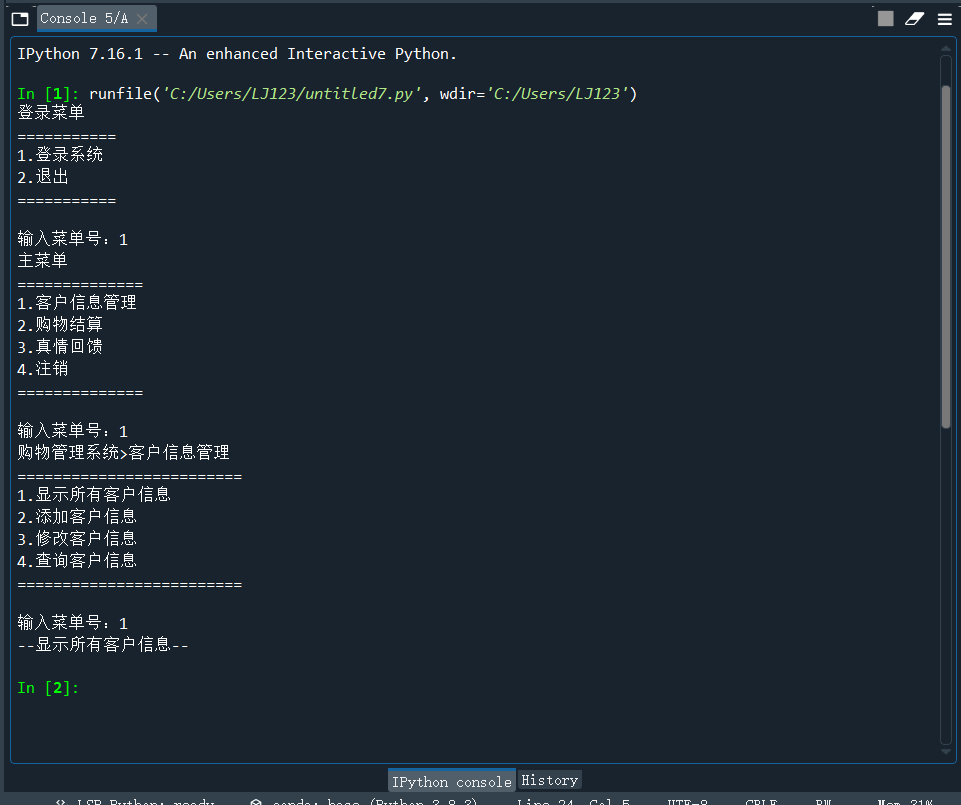
Task: Click the UTF-8 encoding indicator
Action: pyautogui.click(x=687, y=800)
